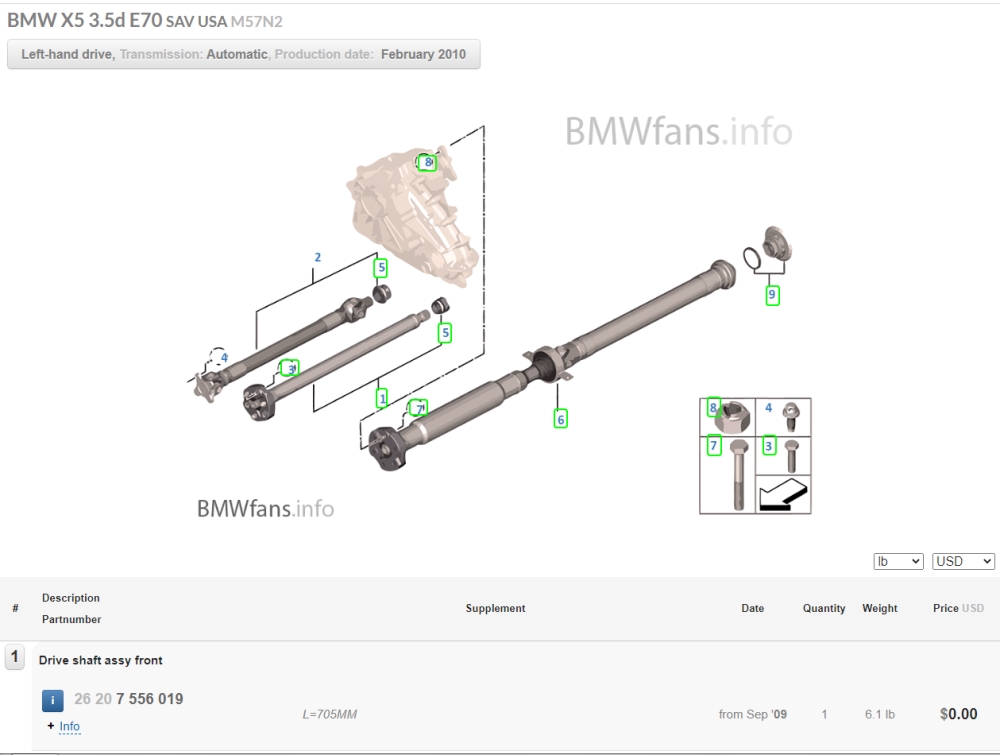
Task: Click callout 2 above the front drive shaft
Action: (x=318, y=258)
